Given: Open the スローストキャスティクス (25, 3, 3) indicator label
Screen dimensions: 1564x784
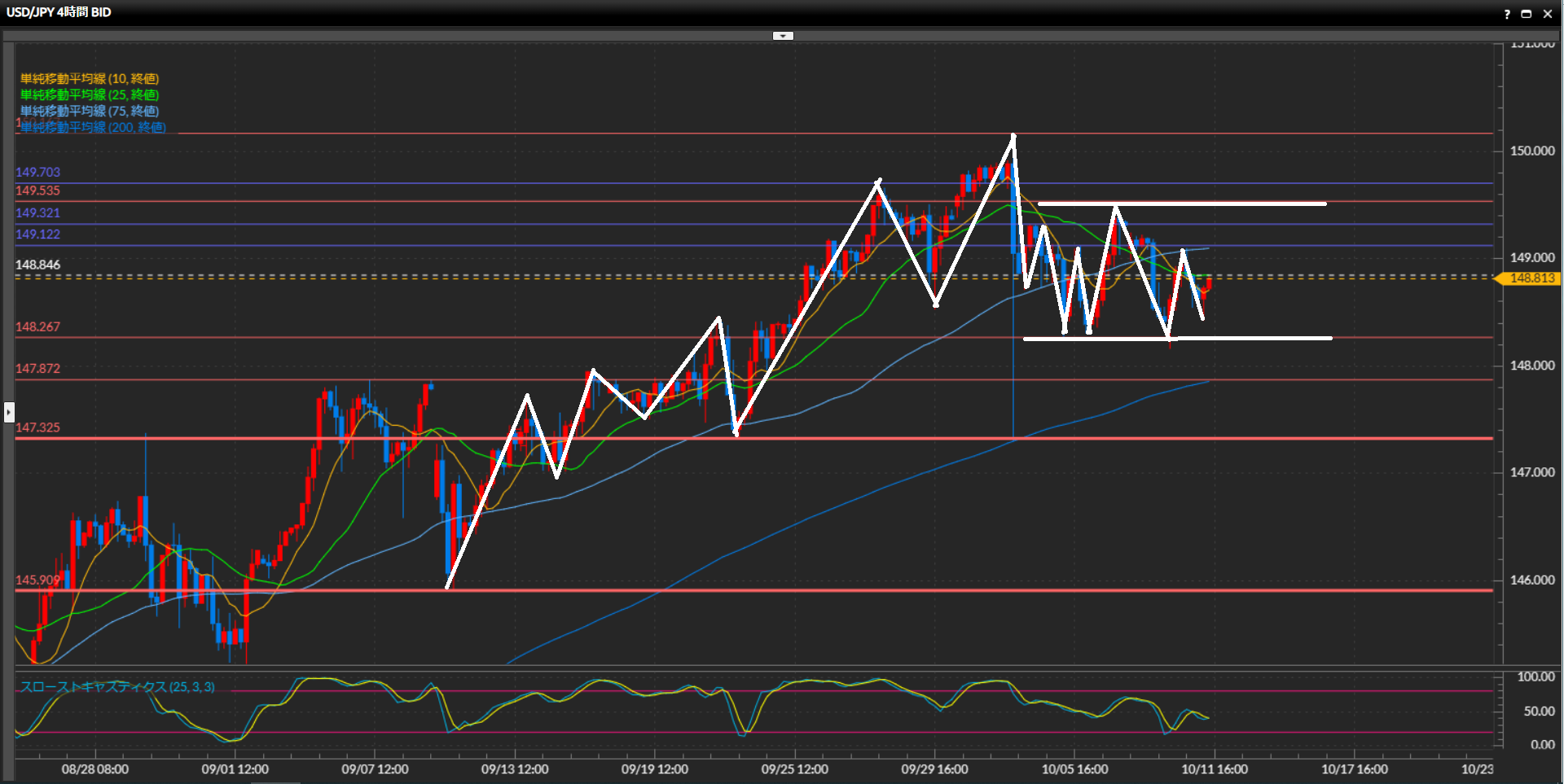Looking at the screenshot, I should click(117, 687).
